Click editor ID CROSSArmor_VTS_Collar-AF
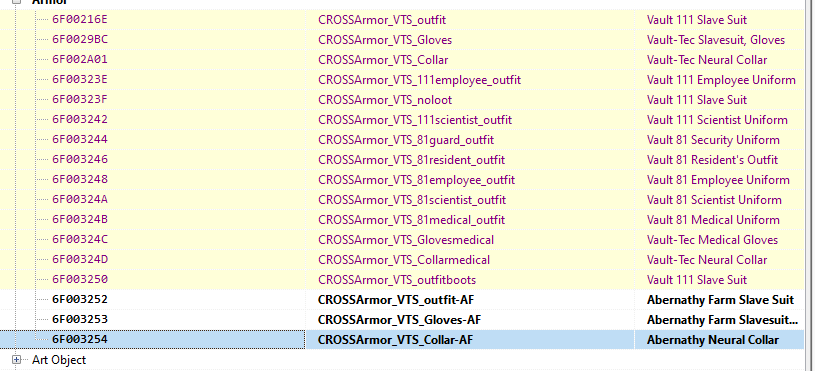Viewport: 815px width, 371px height. pyautogui.click(x=396, y=340)
